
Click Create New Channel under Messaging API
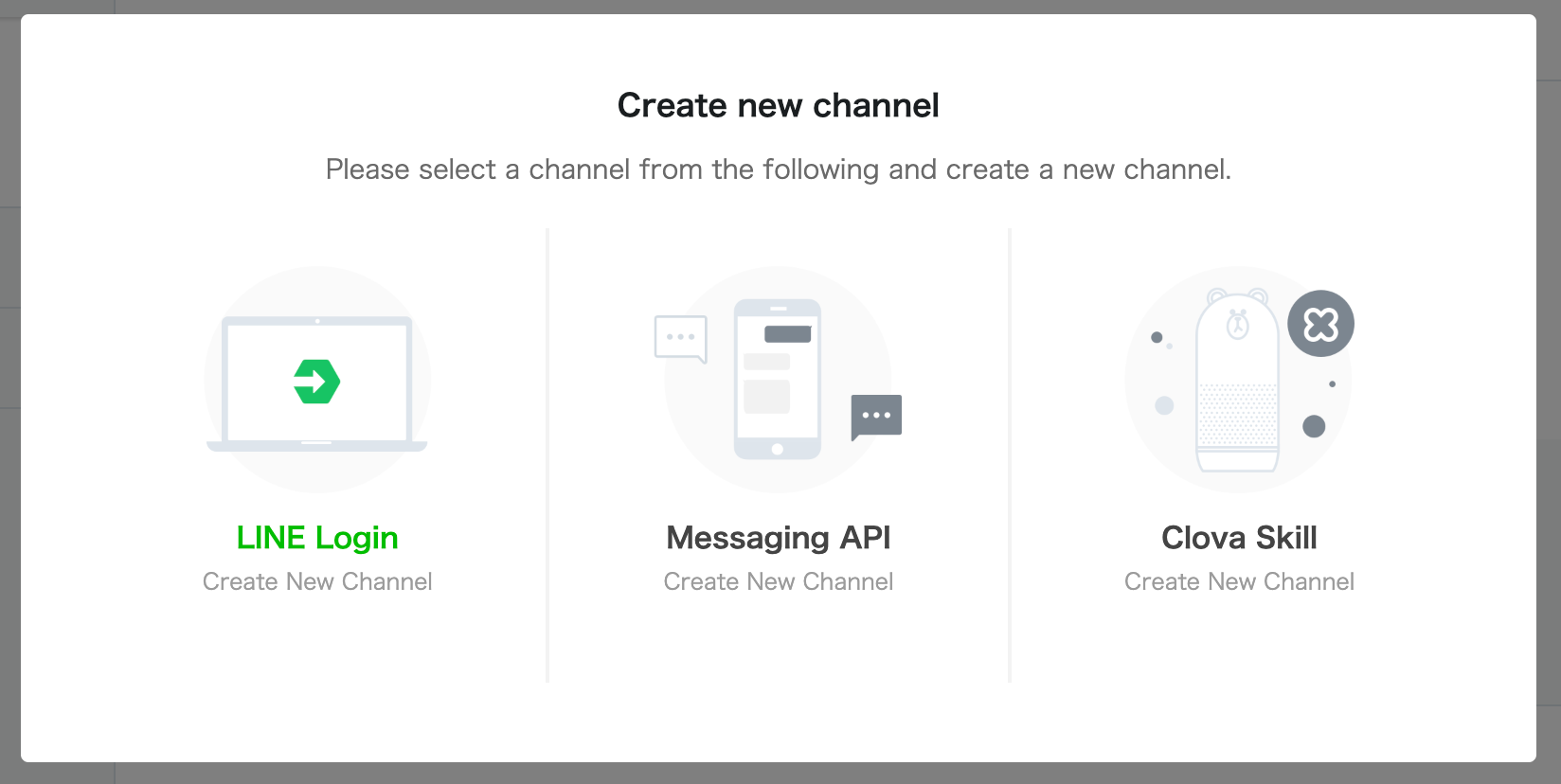779,581
